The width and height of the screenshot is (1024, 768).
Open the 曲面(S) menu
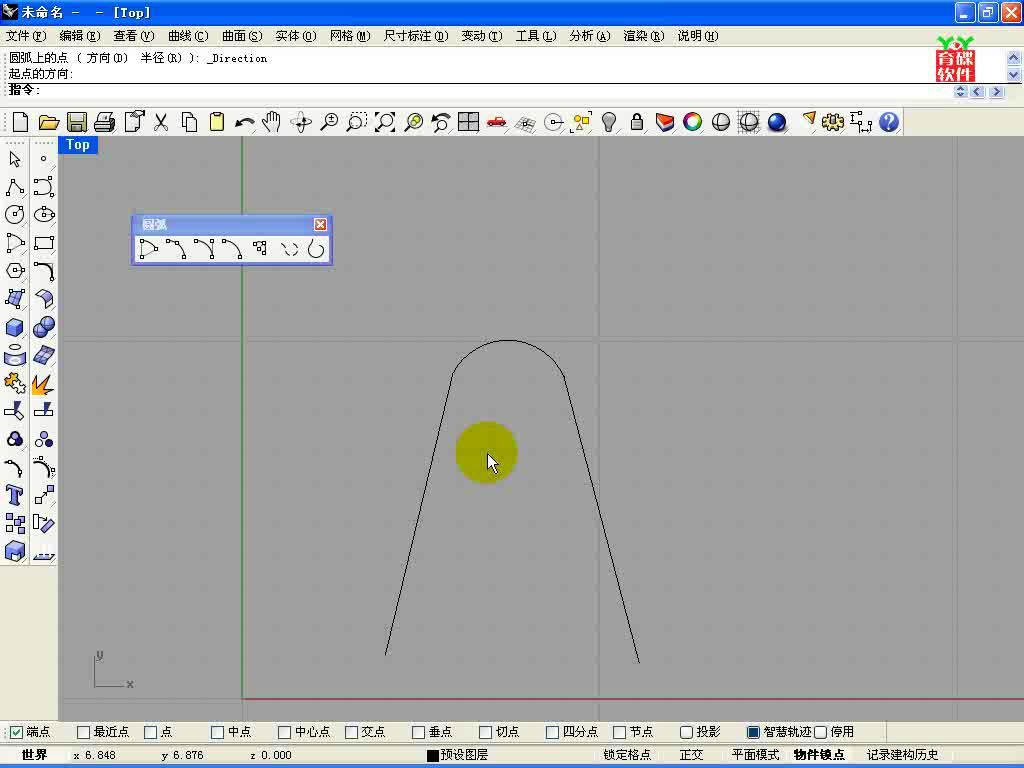pyautogui.click(x=242, y=36)
